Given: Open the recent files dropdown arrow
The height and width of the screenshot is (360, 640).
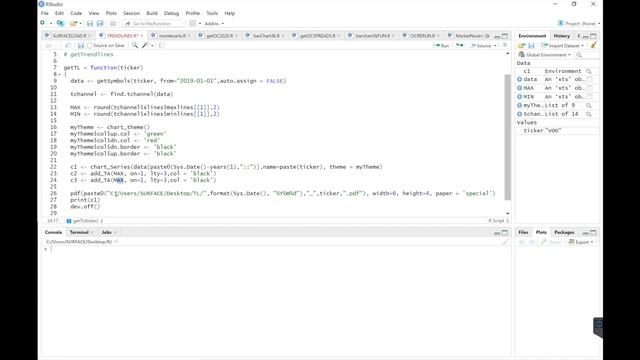Looking at the screenshot, I should [80, 24].
